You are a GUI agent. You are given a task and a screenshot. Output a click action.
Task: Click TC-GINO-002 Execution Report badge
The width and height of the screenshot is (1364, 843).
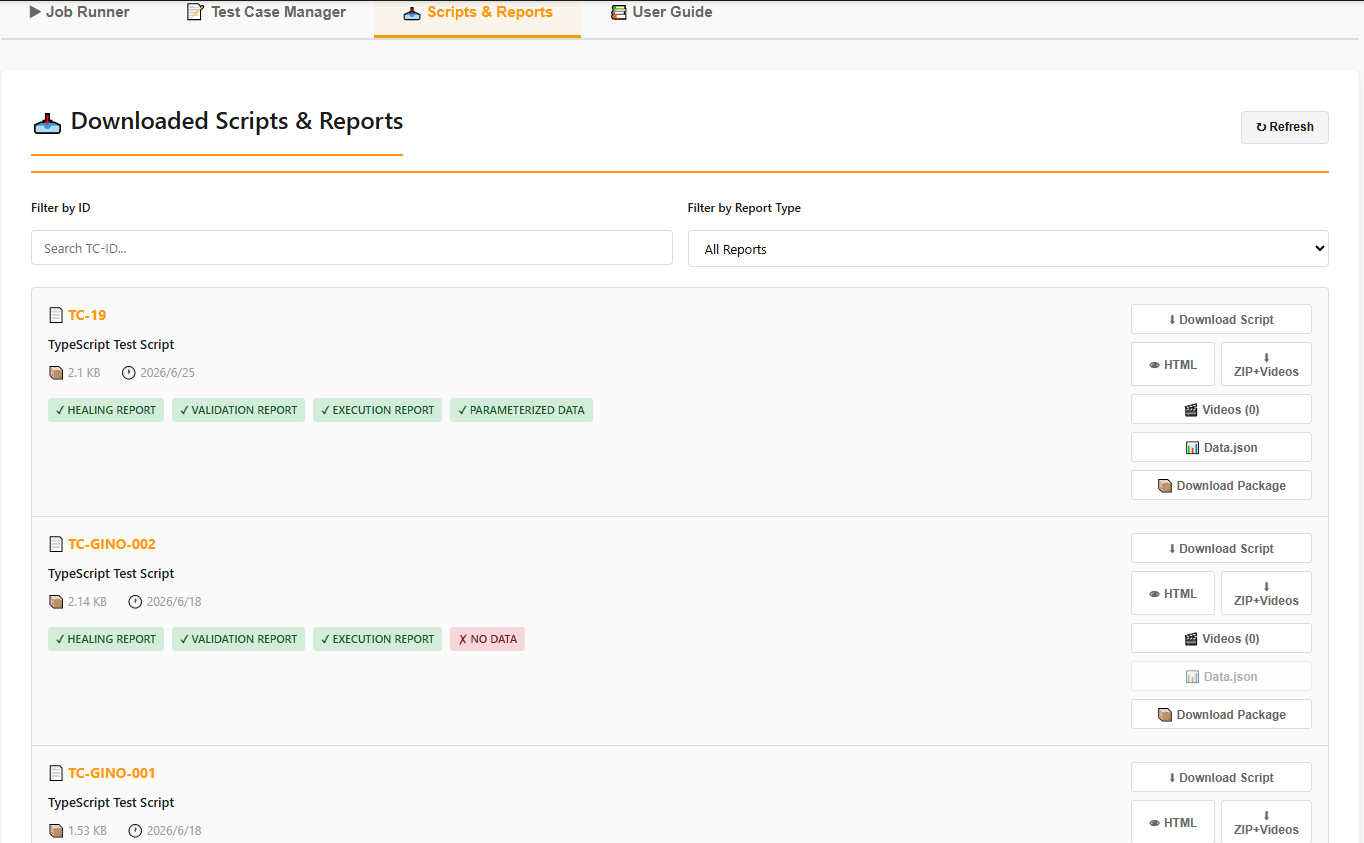(377, 639)
